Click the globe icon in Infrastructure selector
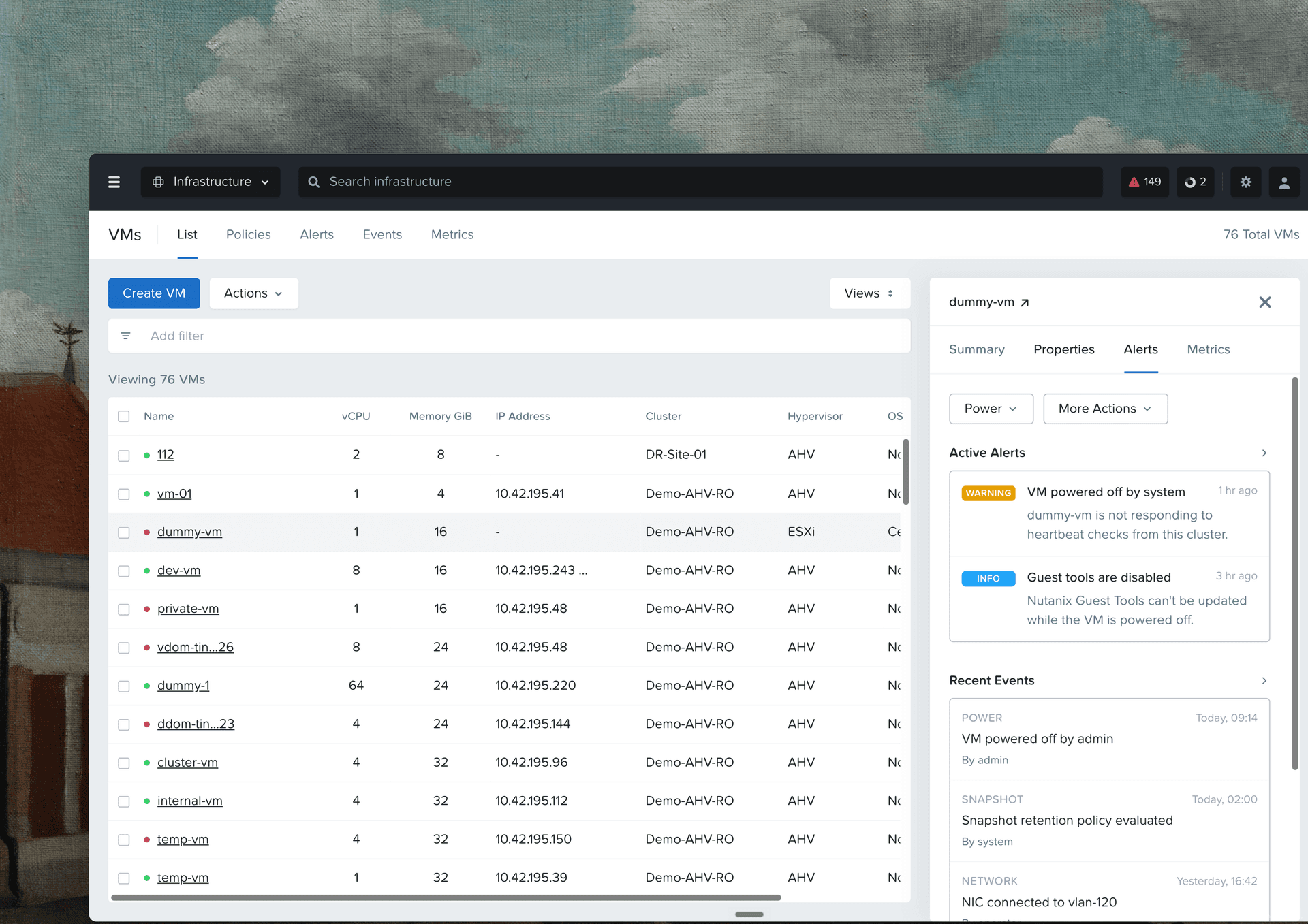Screen dimensions: 1308x924 [x=158, y=182]
